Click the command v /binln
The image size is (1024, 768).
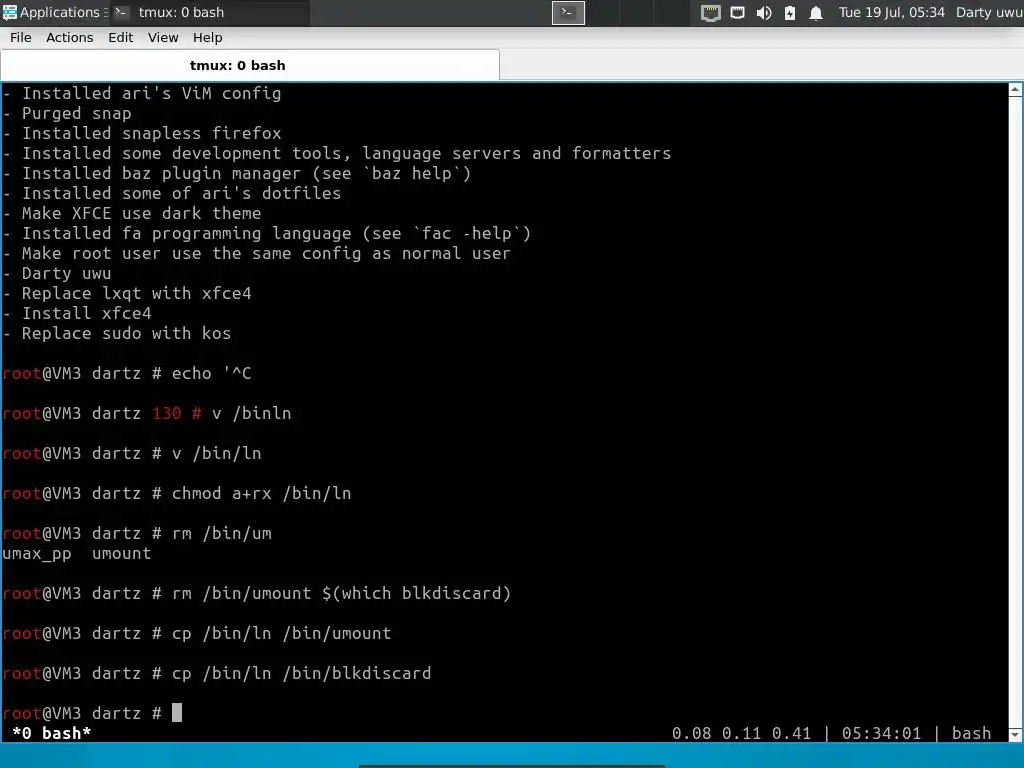point(251,413)
